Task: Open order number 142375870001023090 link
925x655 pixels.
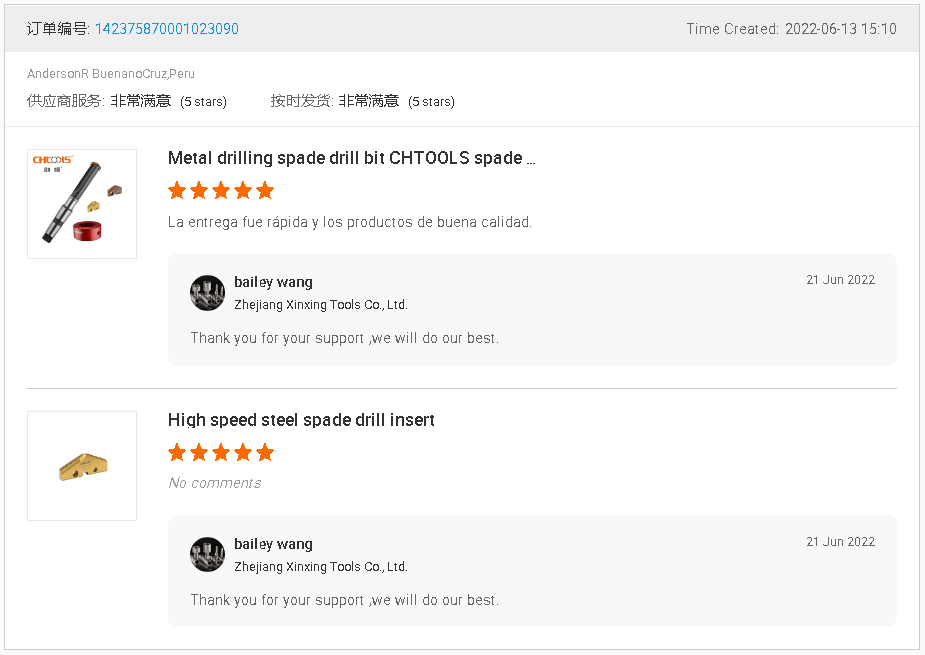Action: pyautogui.click(x=166, y=29)
